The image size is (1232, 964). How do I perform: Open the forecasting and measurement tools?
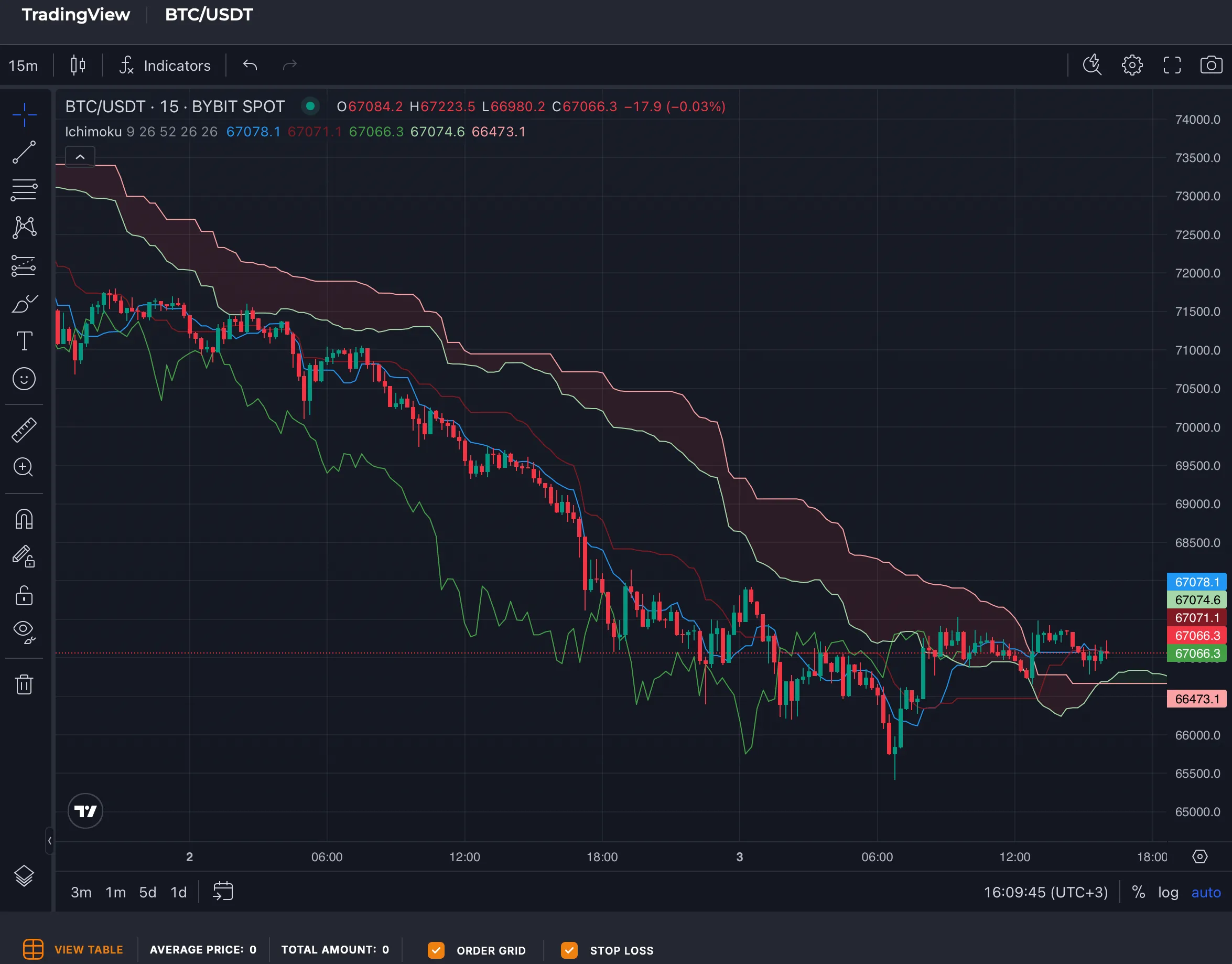[24, 266]
